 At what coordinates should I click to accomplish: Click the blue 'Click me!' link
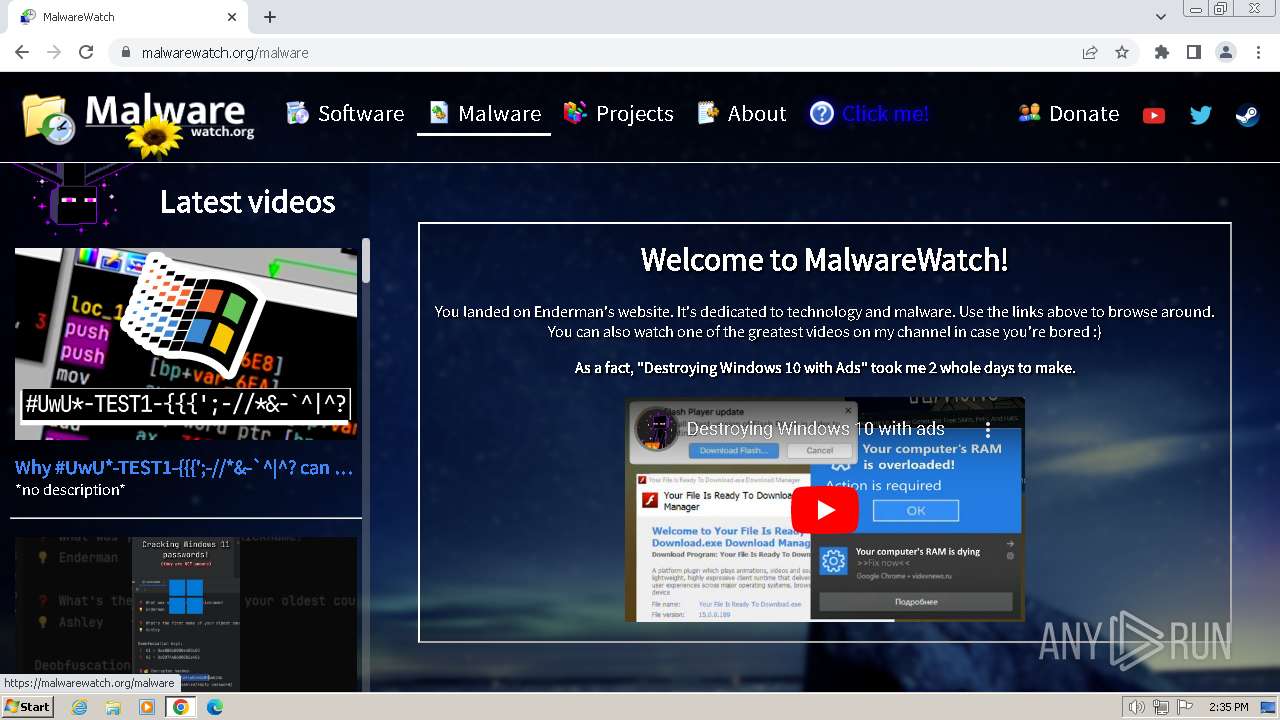click(x=885, y=114)
